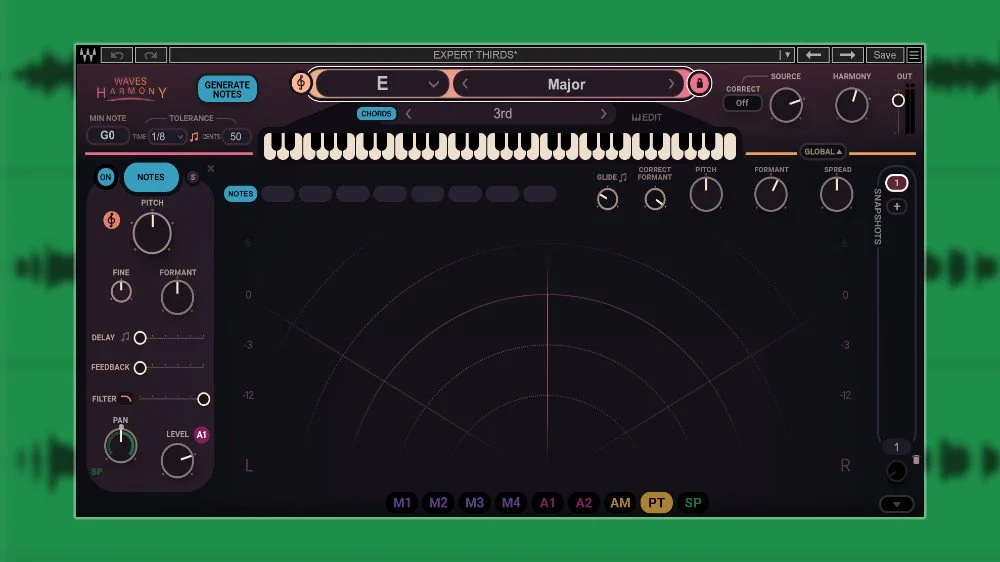
Task: Click the HARMONY level knob
Action: point(852,105)
